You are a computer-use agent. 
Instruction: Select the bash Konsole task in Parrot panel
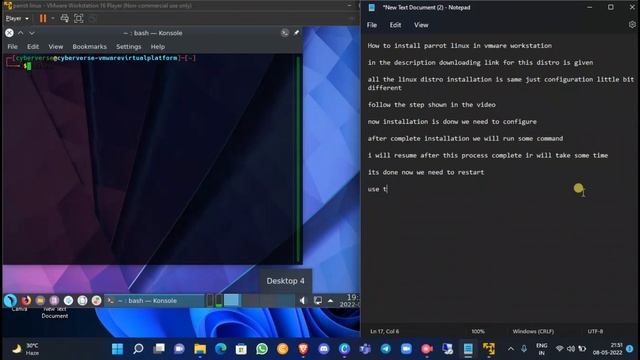pos(154,301)
